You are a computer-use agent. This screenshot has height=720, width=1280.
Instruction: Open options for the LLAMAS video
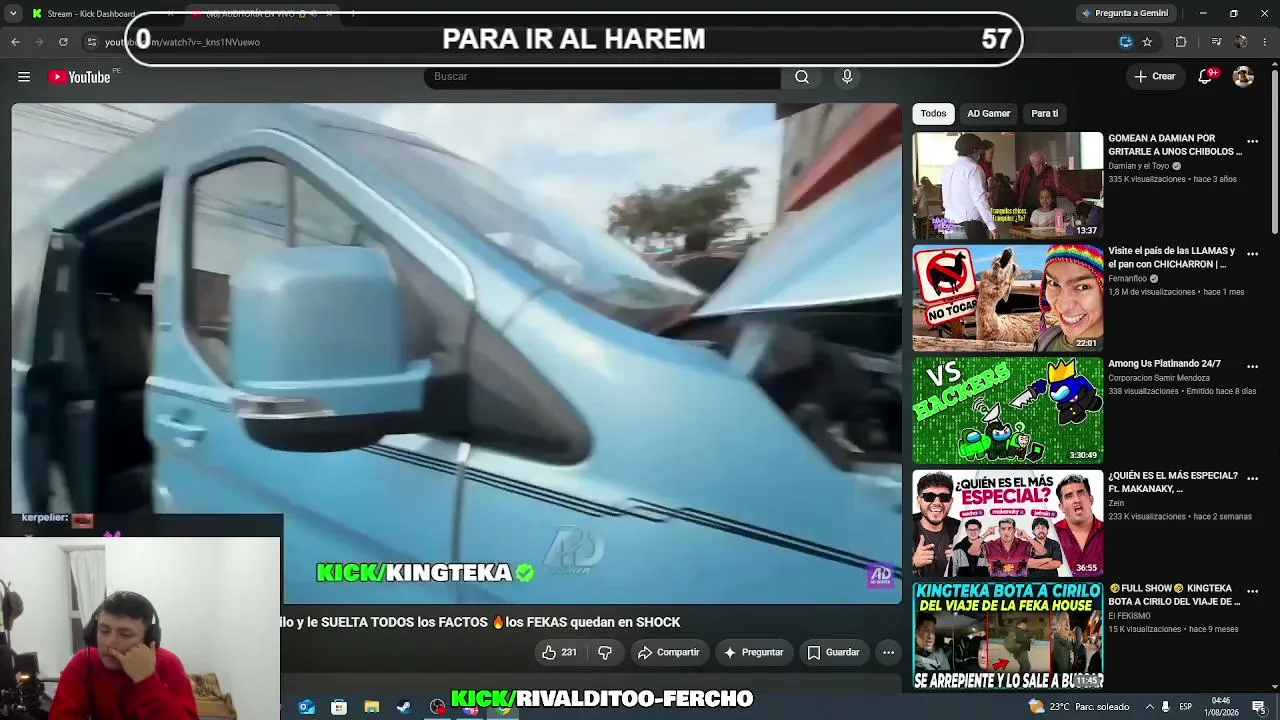point(1252,254)
